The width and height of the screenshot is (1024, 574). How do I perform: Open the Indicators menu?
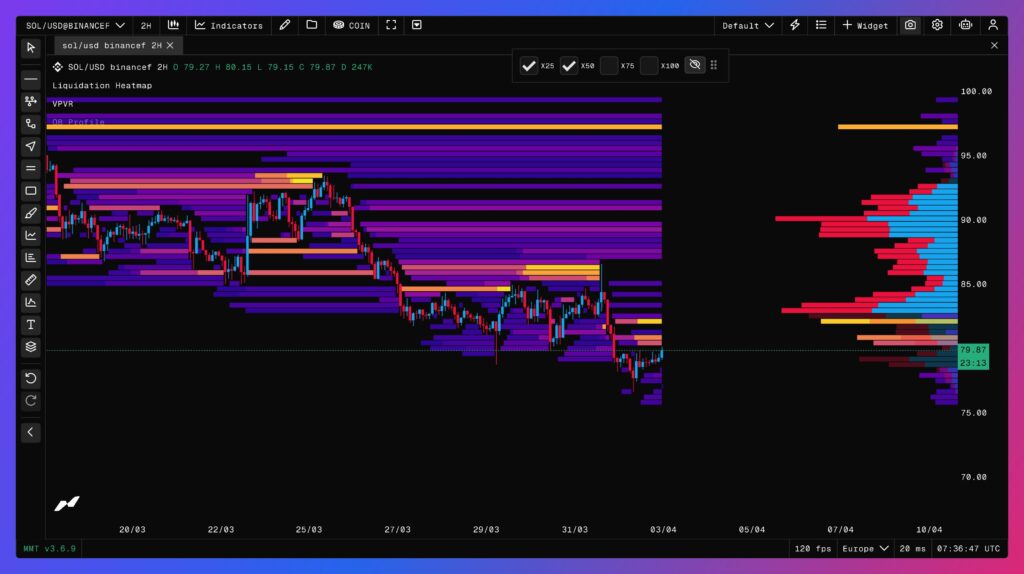pos(229,25)
